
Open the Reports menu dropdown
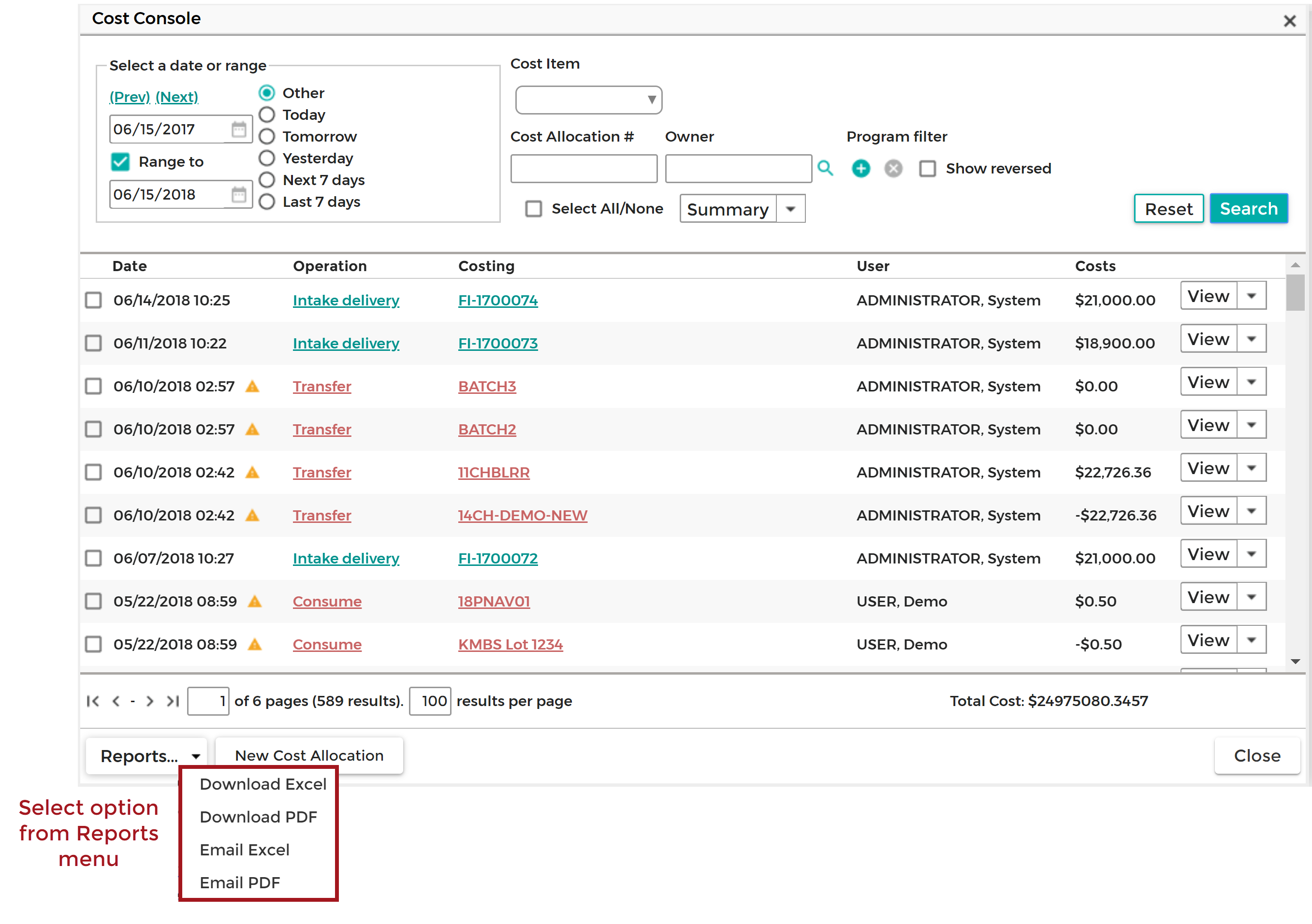pos(147,755)
